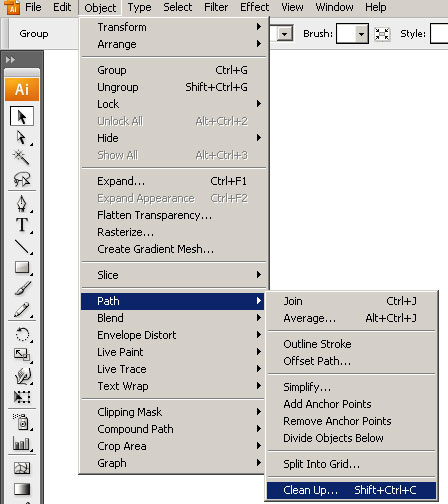The width and height of the screenshot is (448, 504).
Task: Expand the Arrange submenu
Action: (173, 44)
